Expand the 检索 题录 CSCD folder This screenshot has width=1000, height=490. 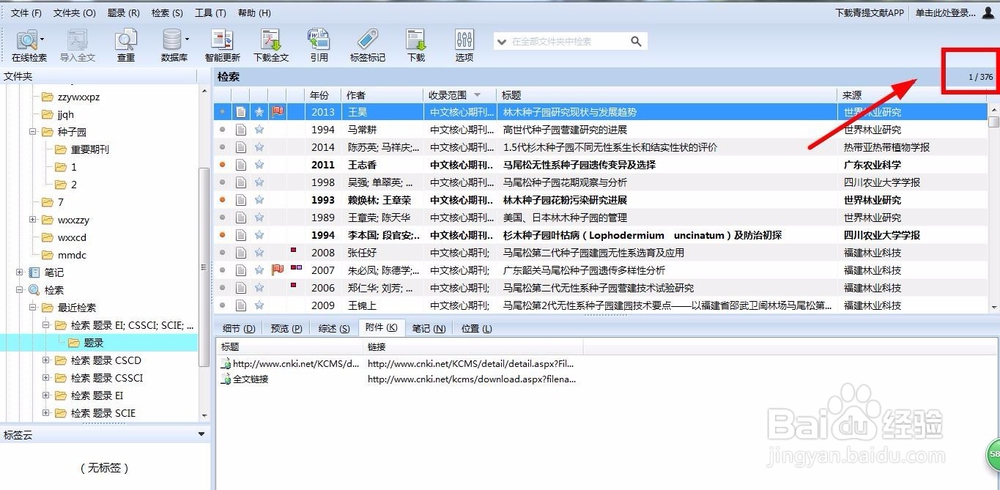click(x=46, y=360)
